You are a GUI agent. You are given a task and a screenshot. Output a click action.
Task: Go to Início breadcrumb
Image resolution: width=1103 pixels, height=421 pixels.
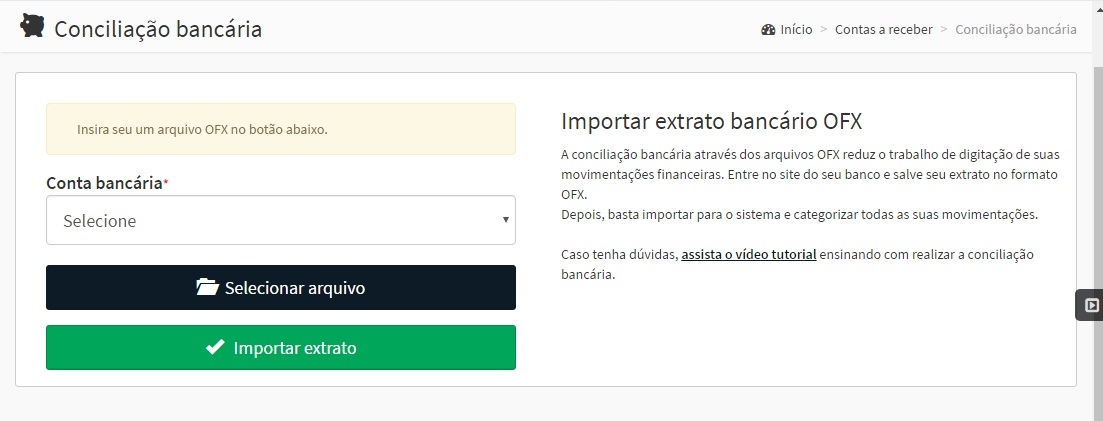pos(796,30)
